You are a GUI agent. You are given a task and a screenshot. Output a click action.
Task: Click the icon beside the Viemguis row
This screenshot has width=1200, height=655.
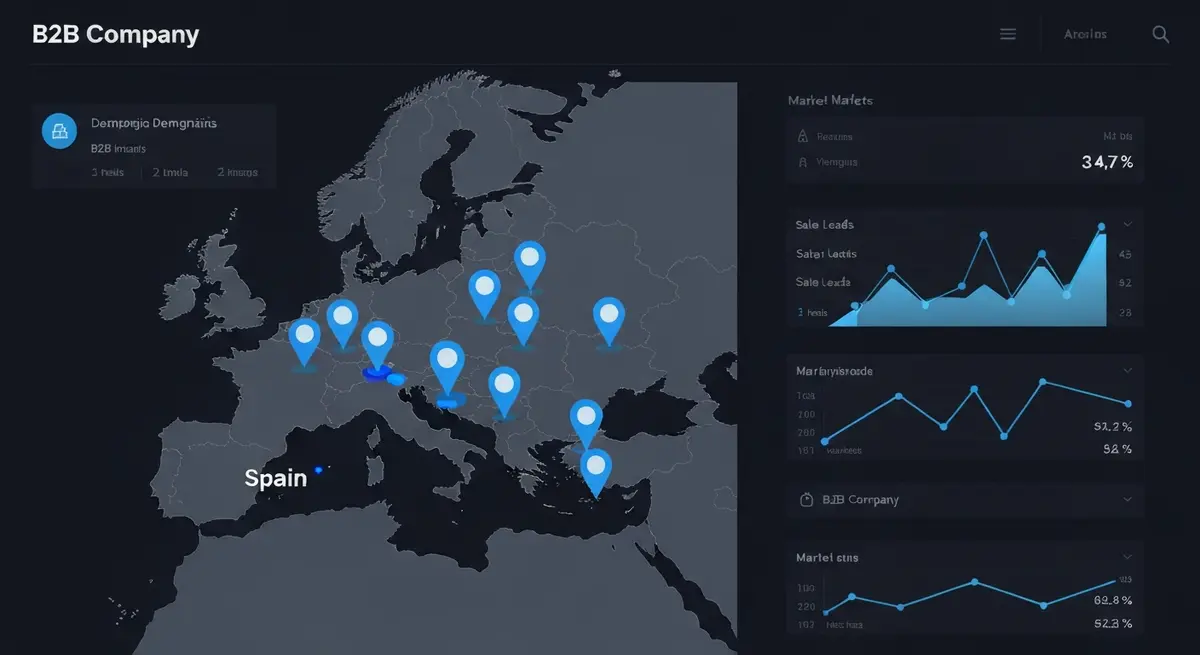click(x=801, y=161)
